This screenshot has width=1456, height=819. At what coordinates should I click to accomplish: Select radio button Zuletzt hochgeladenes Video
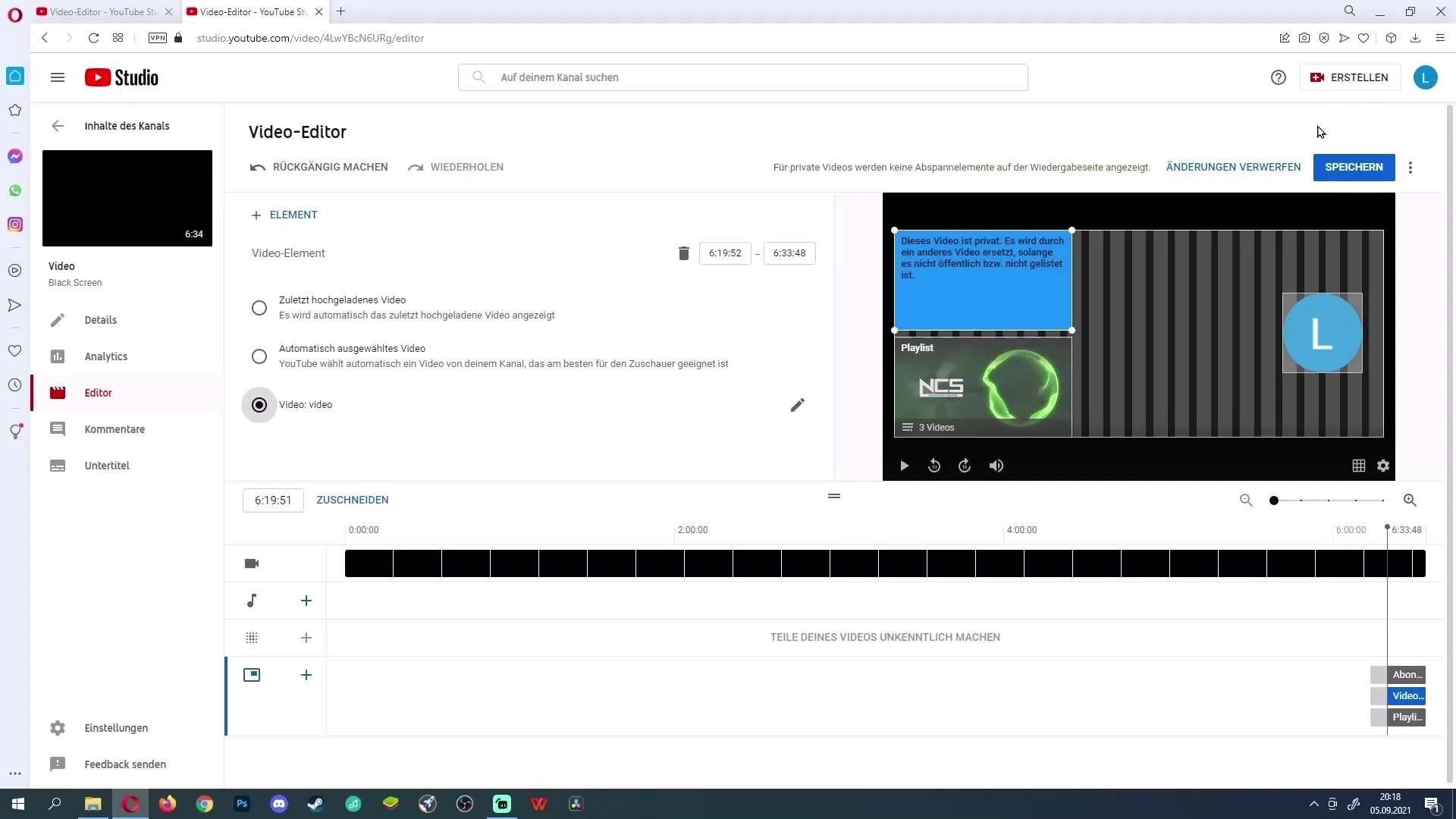260,307
